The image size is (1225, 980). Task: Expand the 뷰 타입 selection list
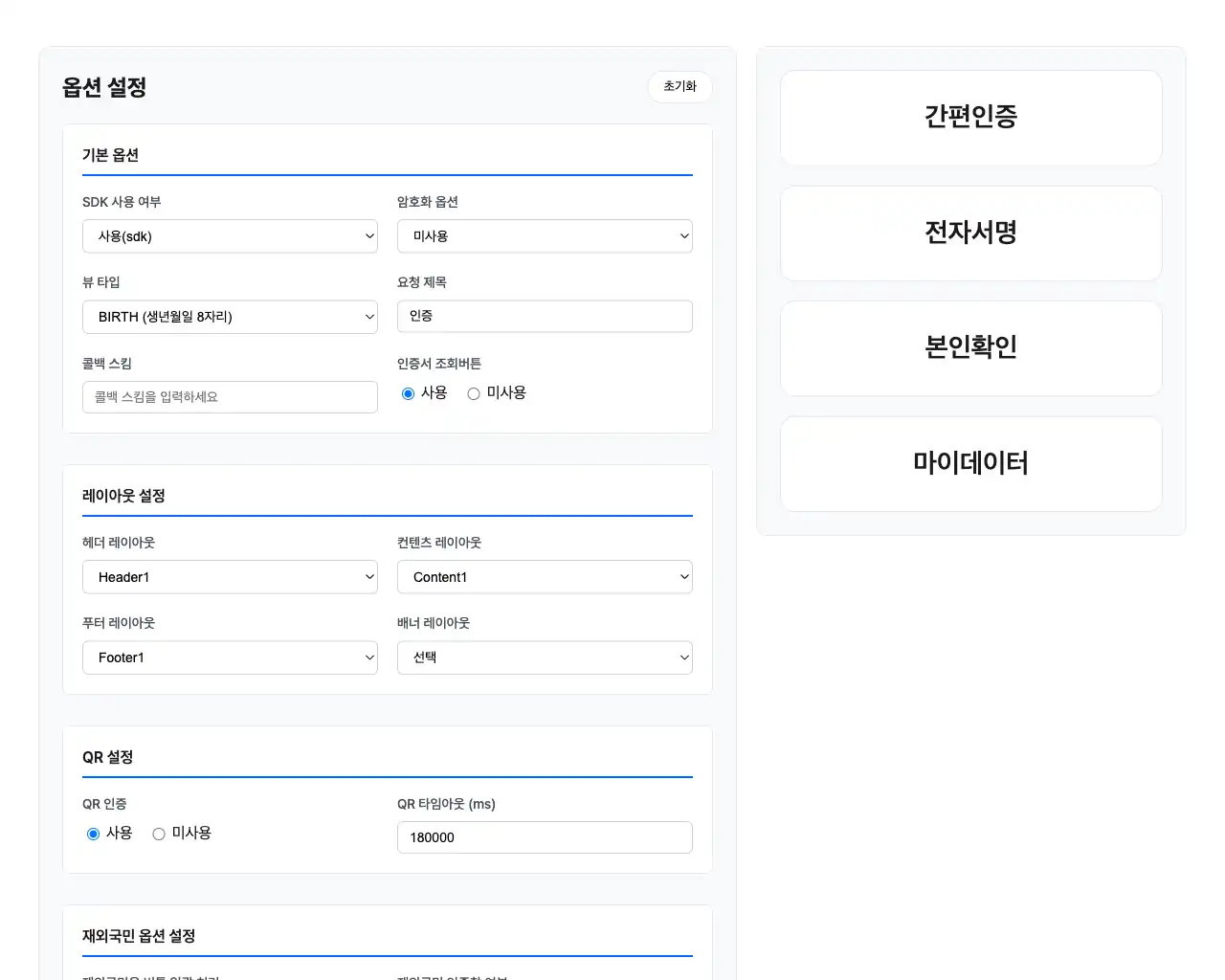pyautogui.click(x=230, y=316)
